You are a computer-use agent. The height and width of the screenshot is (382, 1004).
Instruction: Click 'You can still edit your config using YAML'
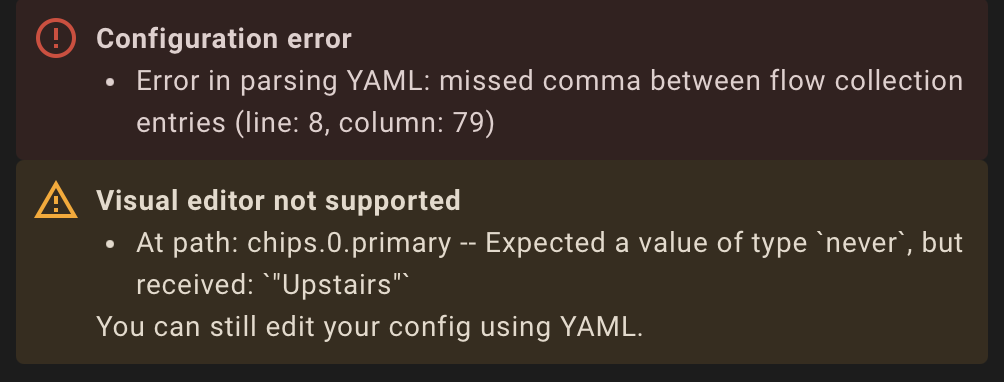coord(369,326)
